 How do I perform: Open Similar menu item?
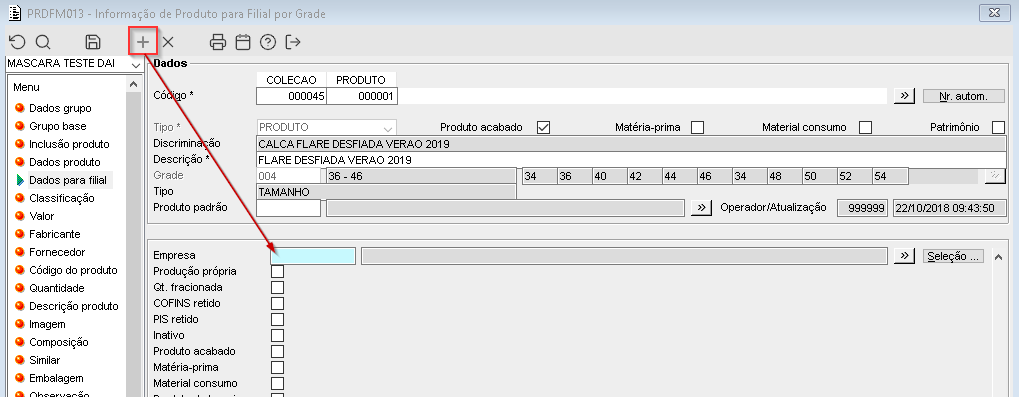44,360
